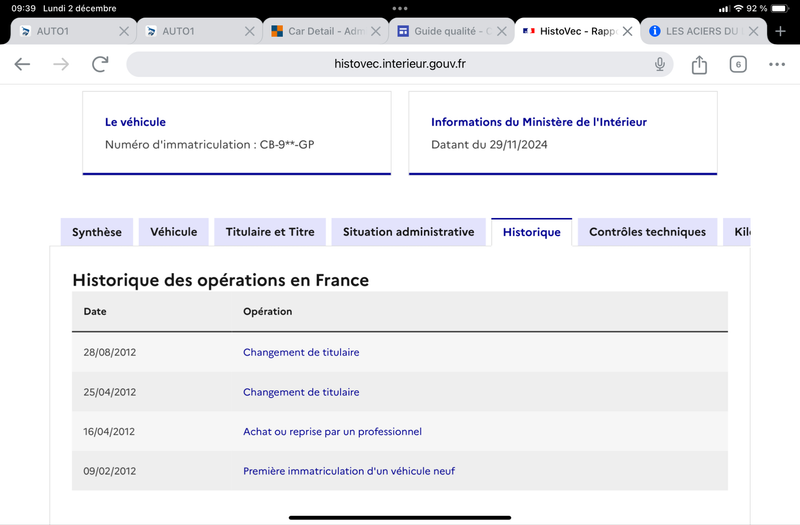Close the Guide qualité tab
800x525 pixels.
502,31
